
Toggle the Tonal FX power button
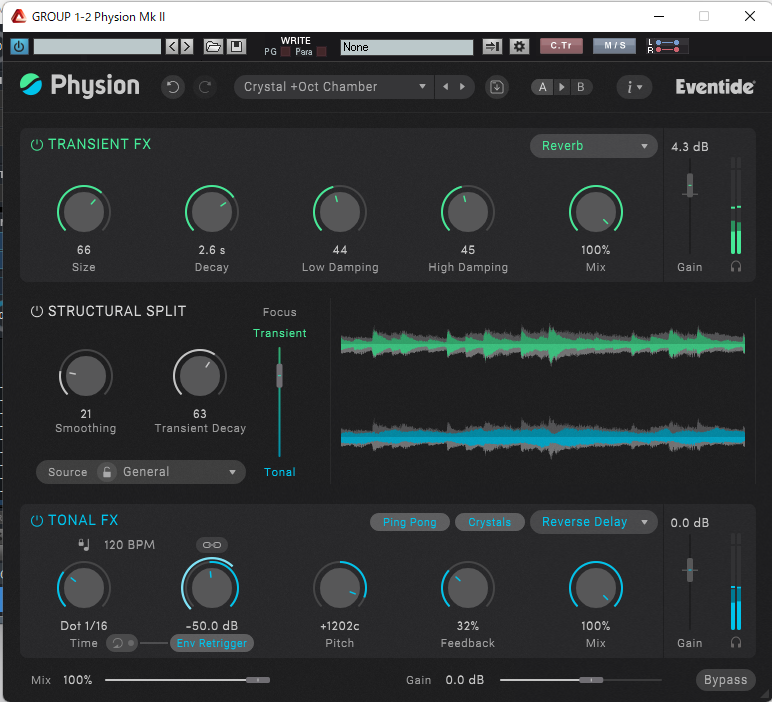coord(37,521)
